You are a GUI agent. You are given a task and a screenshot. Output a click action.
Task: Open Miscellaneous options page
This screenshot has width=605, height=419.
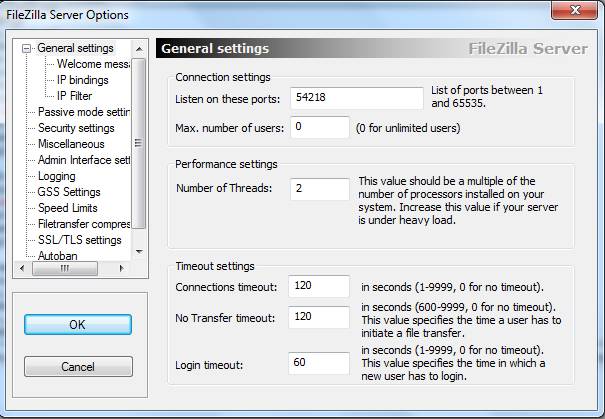(x=71, y=144)
